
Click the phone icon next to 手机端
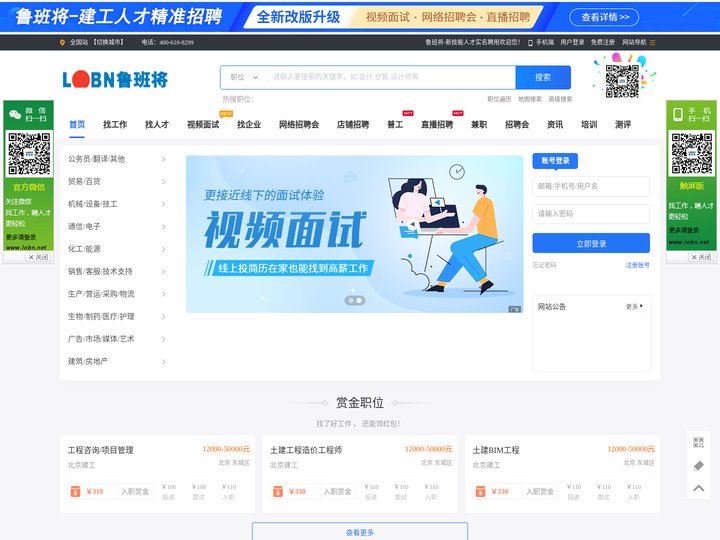click(x=530, y=42)
